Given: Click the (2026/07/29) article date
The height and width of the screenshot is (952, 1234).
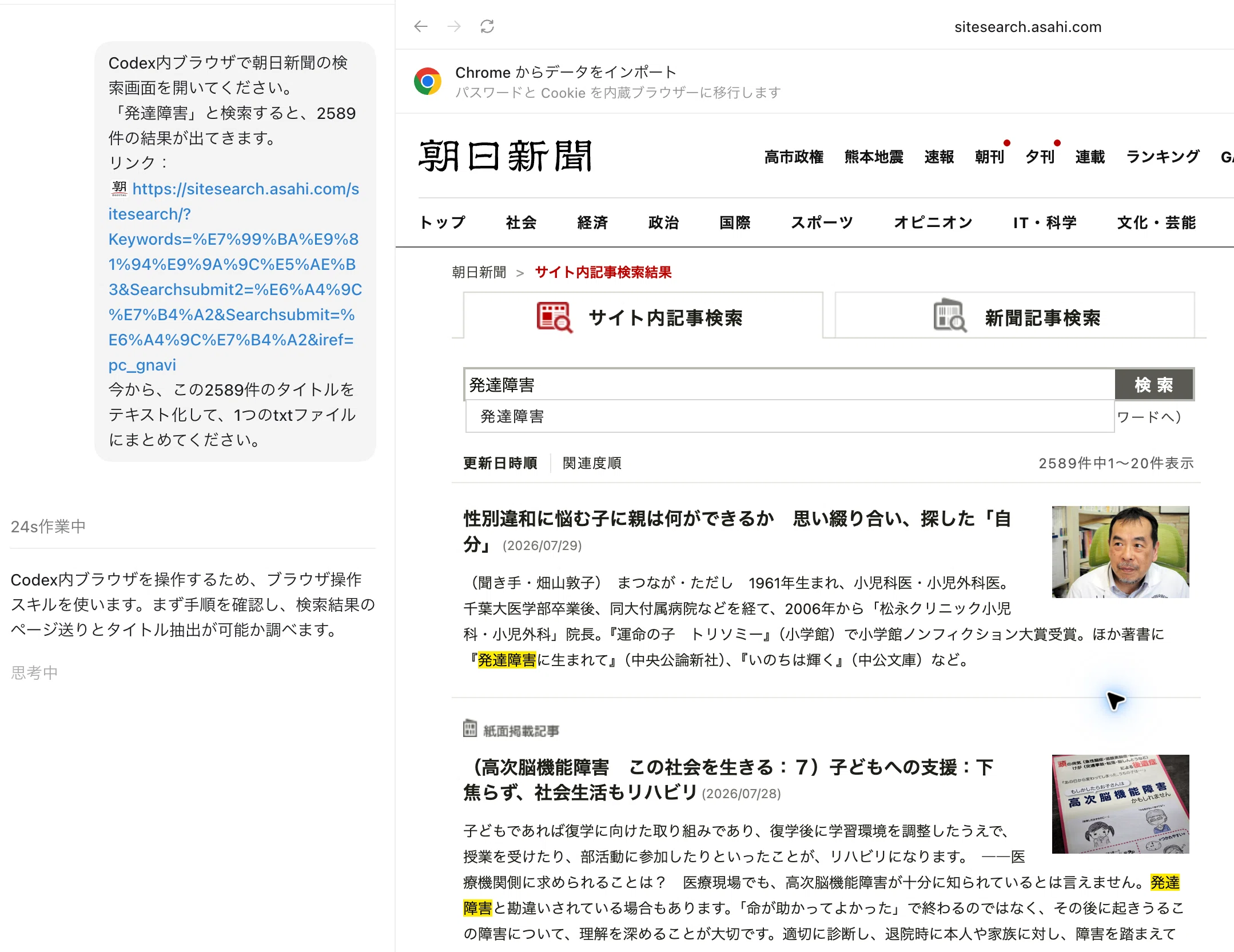Looking at the screenshot, I should [x=542, y=545].
